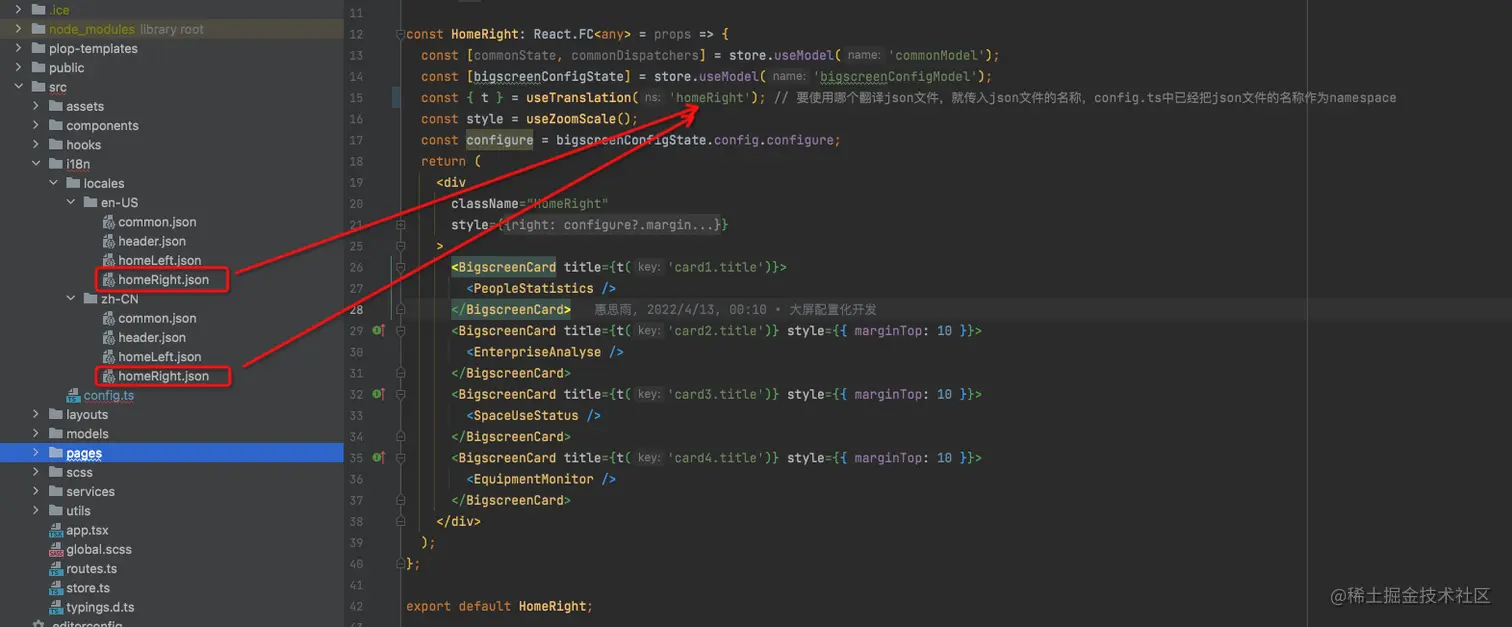Image resolution: width=1512 pixels, height=627 pixels.
Task: Click the folder icon of plop-templates
Action: [x=39, y=48]
